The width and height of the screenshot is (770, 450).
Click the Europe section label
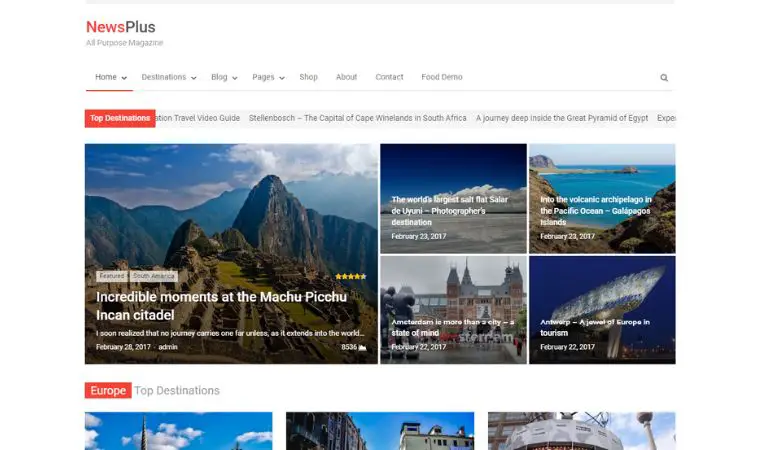[x=108, y=391]
